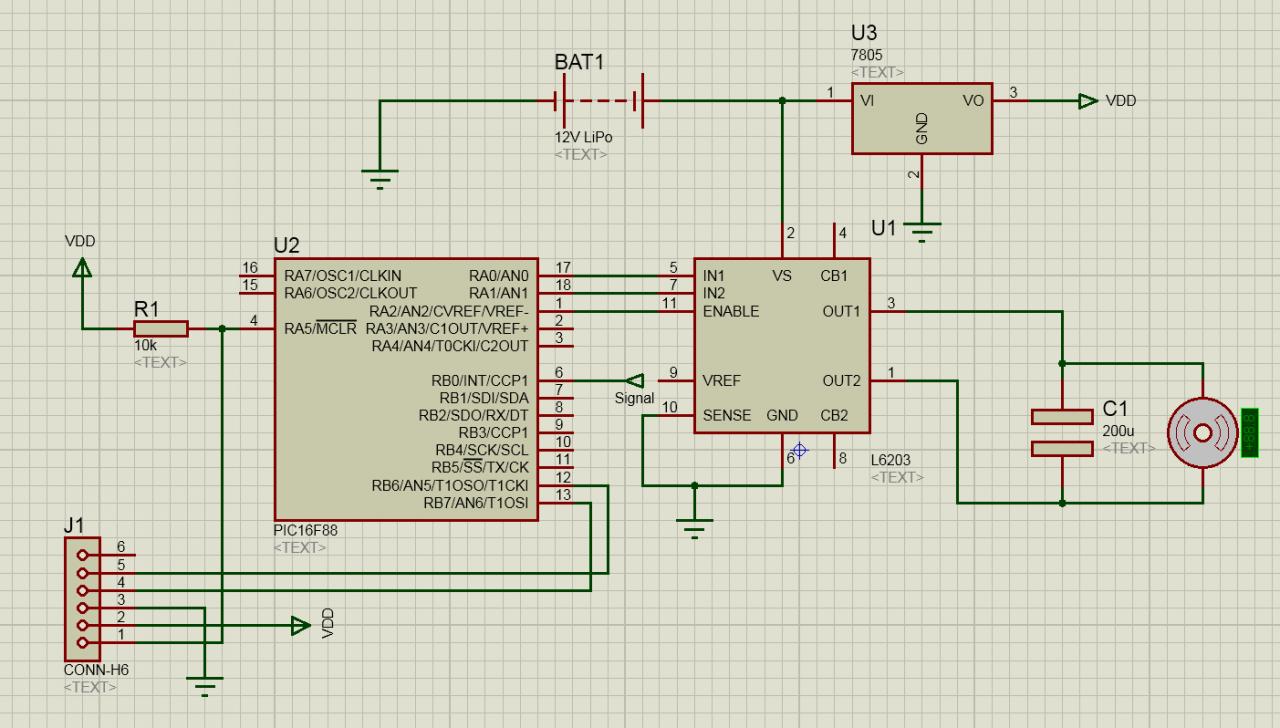Viewport: 1280px width, 728px height.
Task: Select the Signal terminal arrow
Action: (633, 380)
